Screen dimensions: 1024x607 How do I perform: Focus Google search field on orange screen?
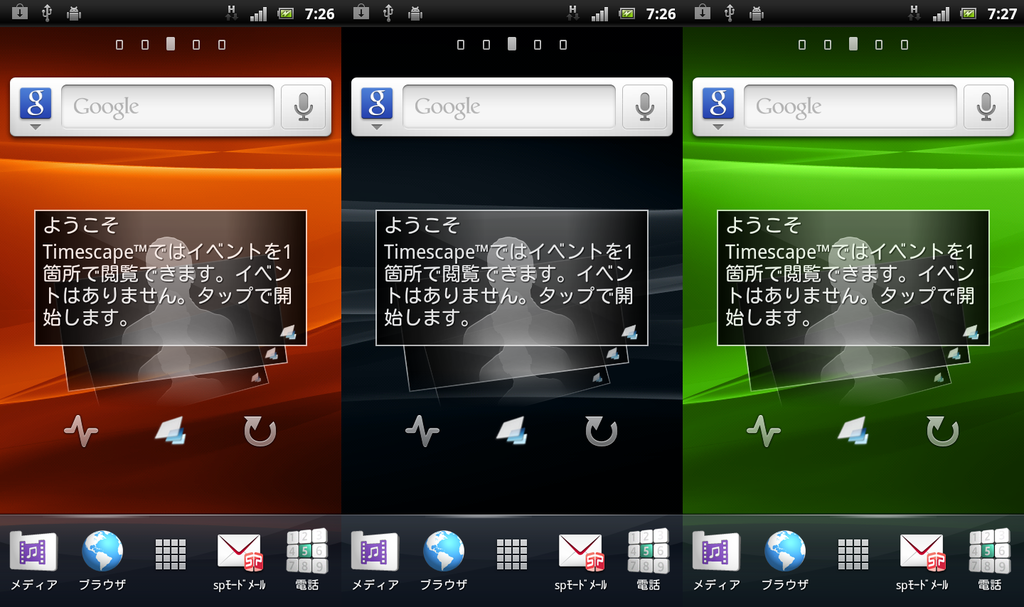click(x=168, y=107)
